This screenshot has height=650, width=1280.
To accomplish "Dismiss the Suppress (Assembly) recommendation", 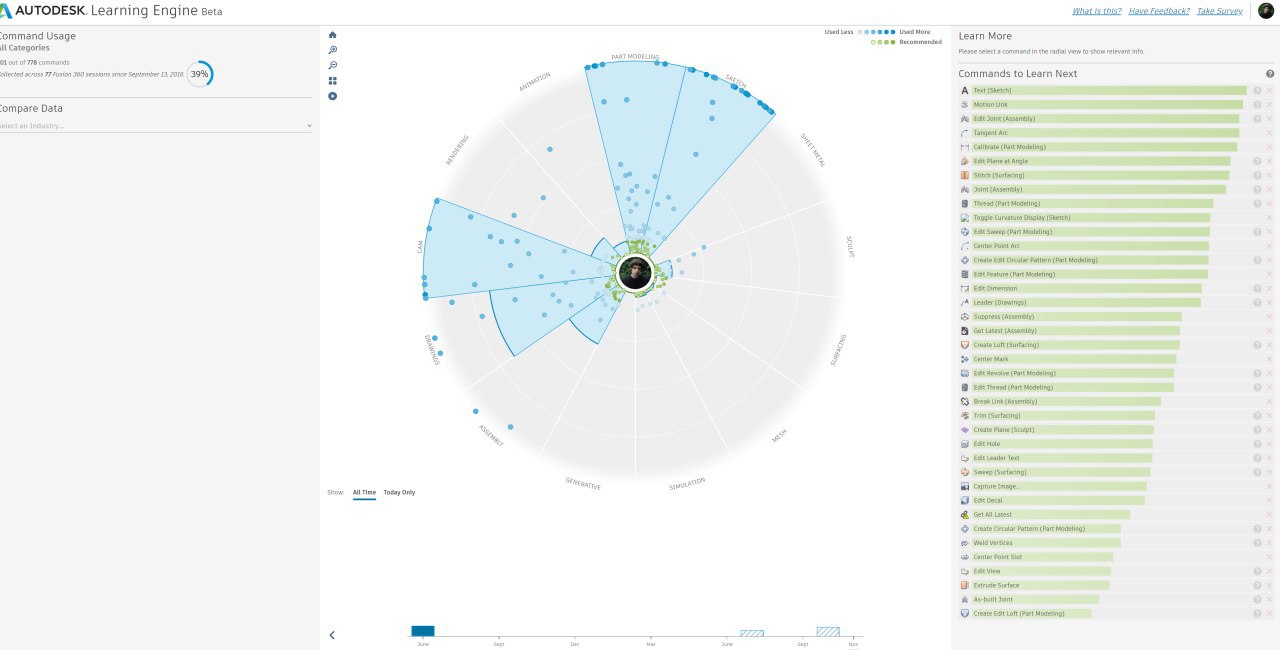I will [x=1270, y=317].
